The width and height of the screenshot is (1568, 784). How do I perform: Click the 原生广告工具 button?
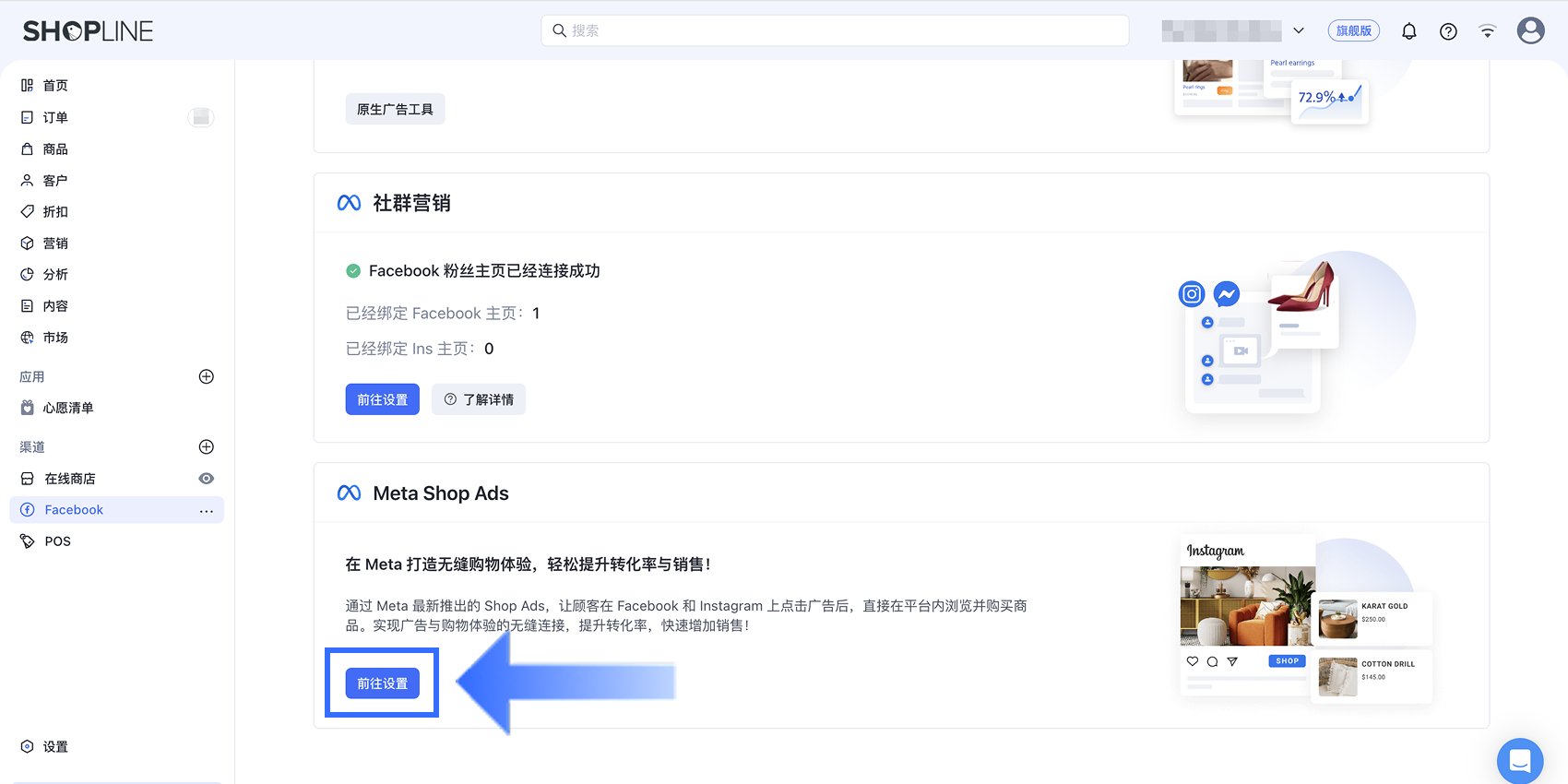395,109
